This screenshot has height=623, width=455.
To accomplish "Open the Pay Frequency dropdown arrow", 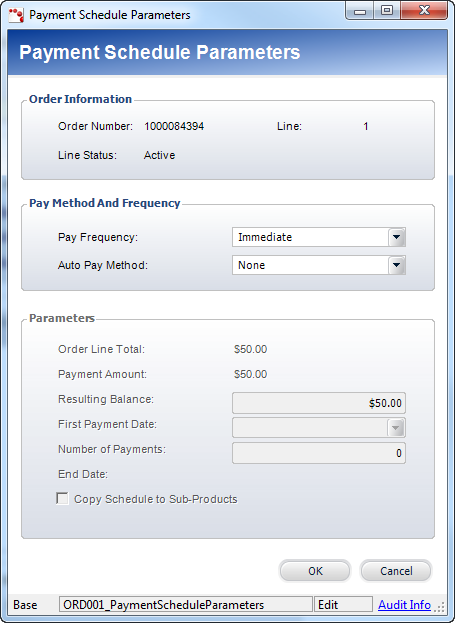I will [397, 237].
